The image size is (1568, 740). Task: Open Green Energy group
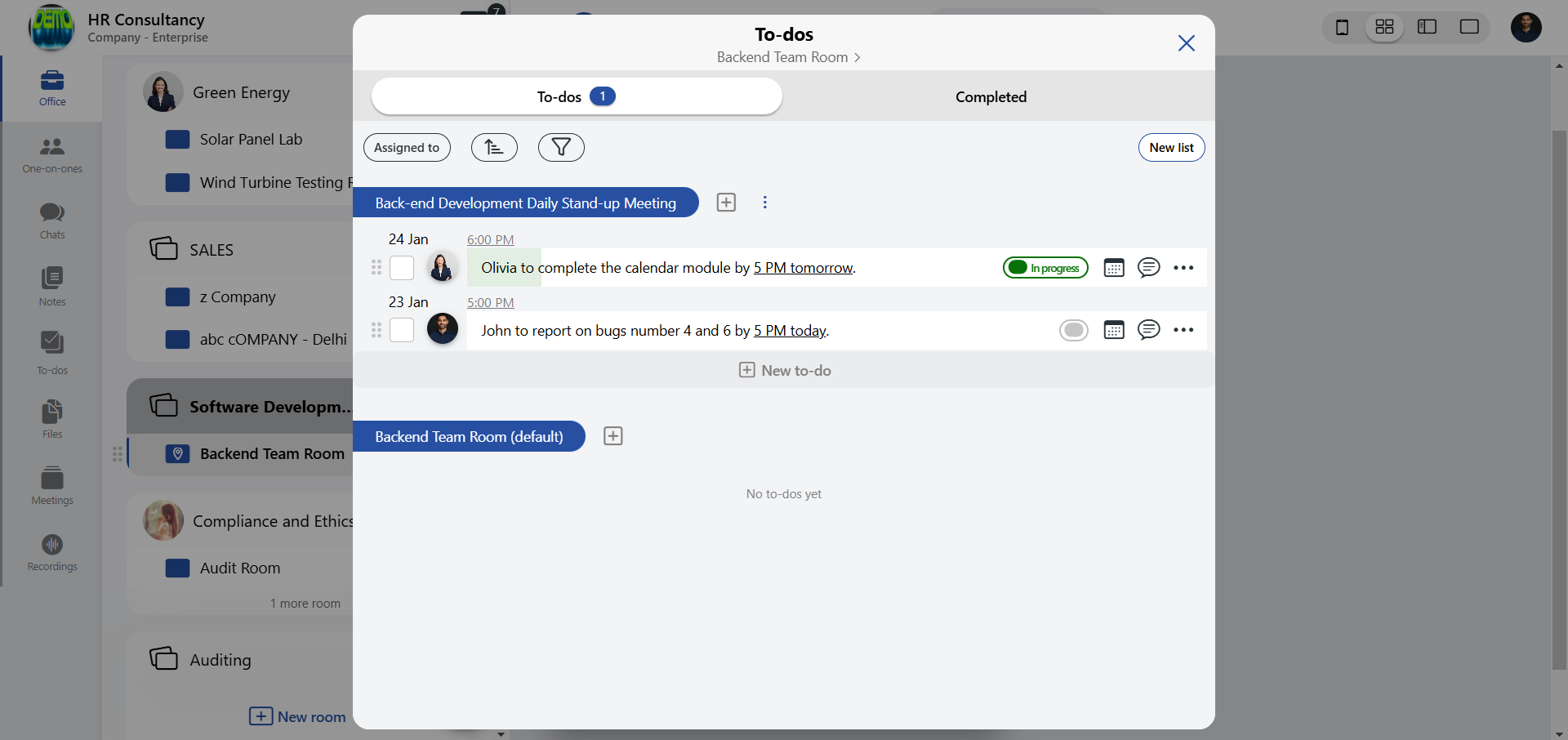(x=241, y=92)
